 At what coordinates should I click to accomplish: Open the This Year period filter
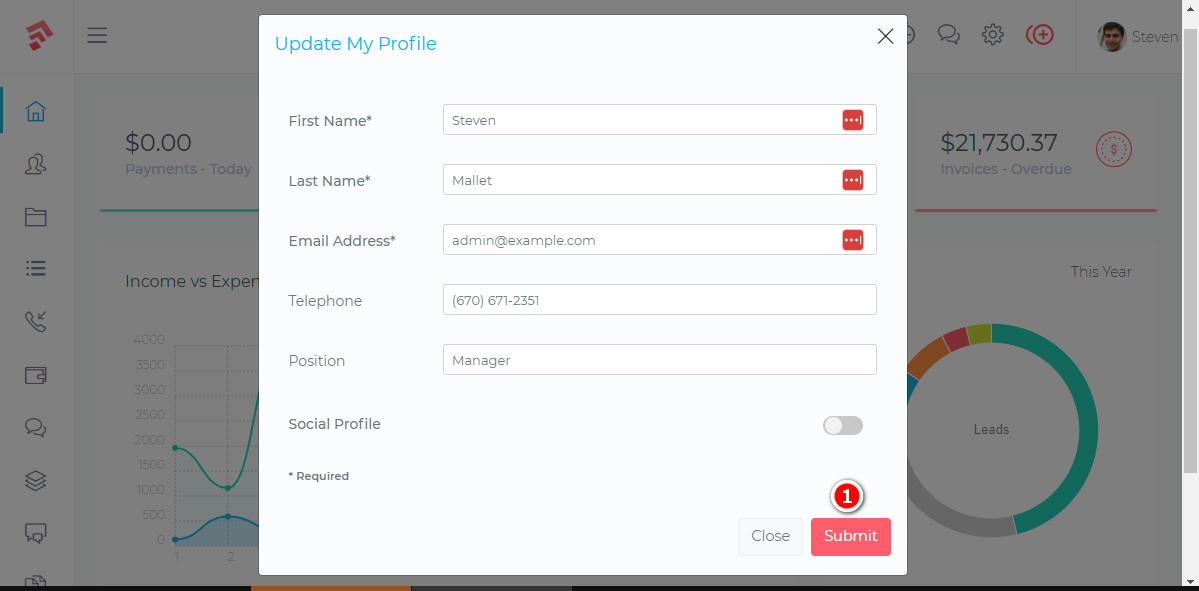click(1100, 272)
